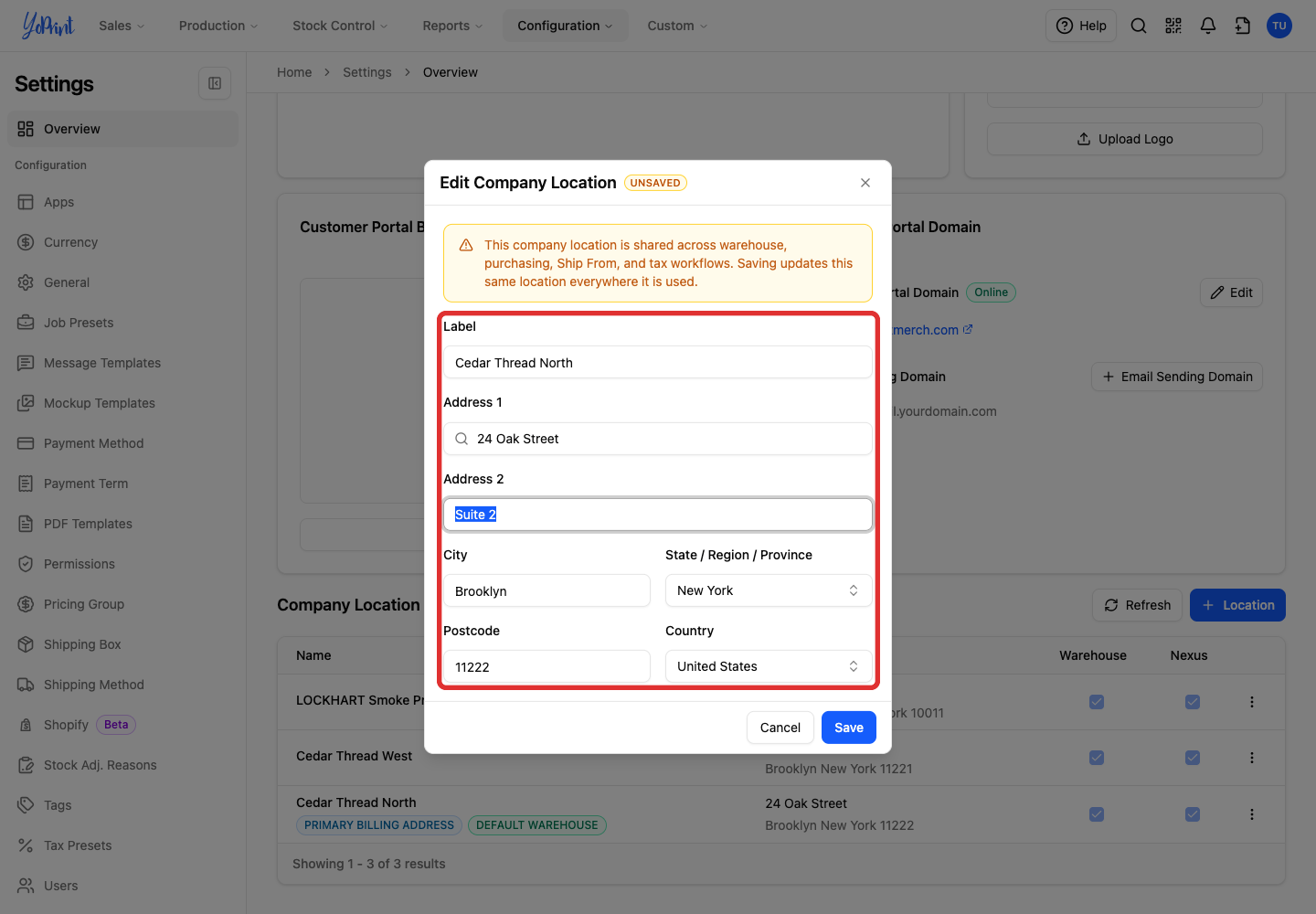
Task: Click the City input field
Action: [x=547, y=590]
